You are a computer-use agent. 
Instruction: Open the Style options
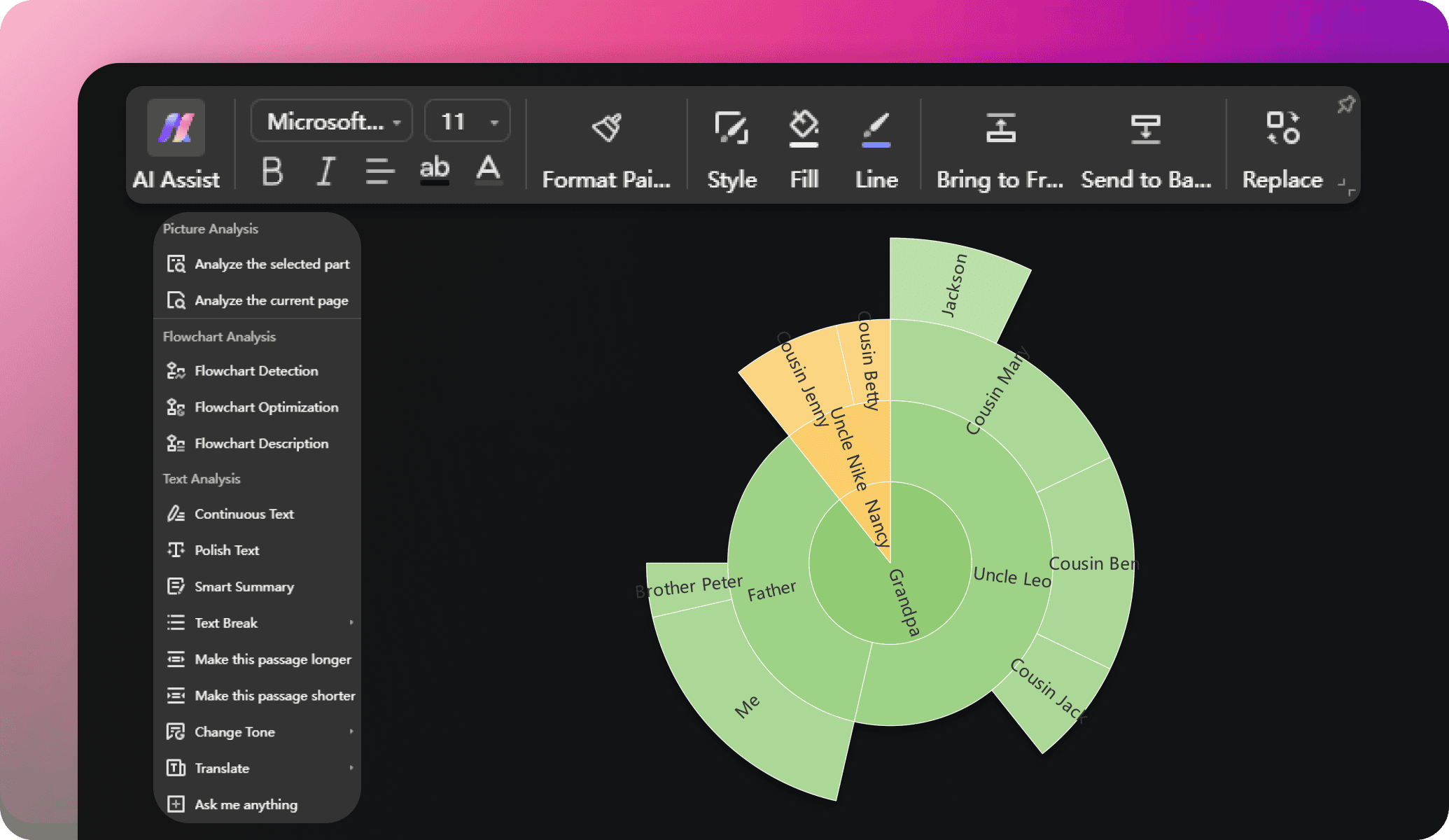[x=731, y=150]
